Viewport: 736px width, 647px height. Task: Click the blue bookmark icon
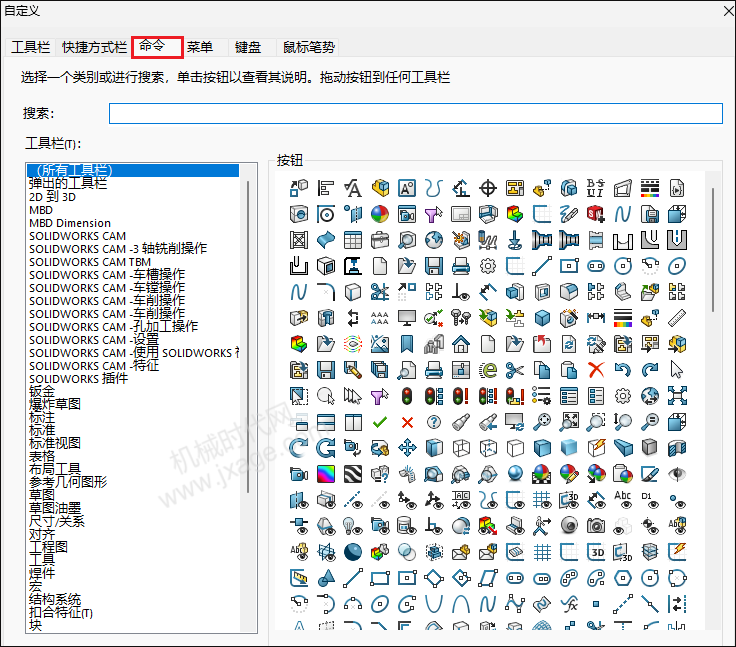pyautogui.click(x=406, y=344)
